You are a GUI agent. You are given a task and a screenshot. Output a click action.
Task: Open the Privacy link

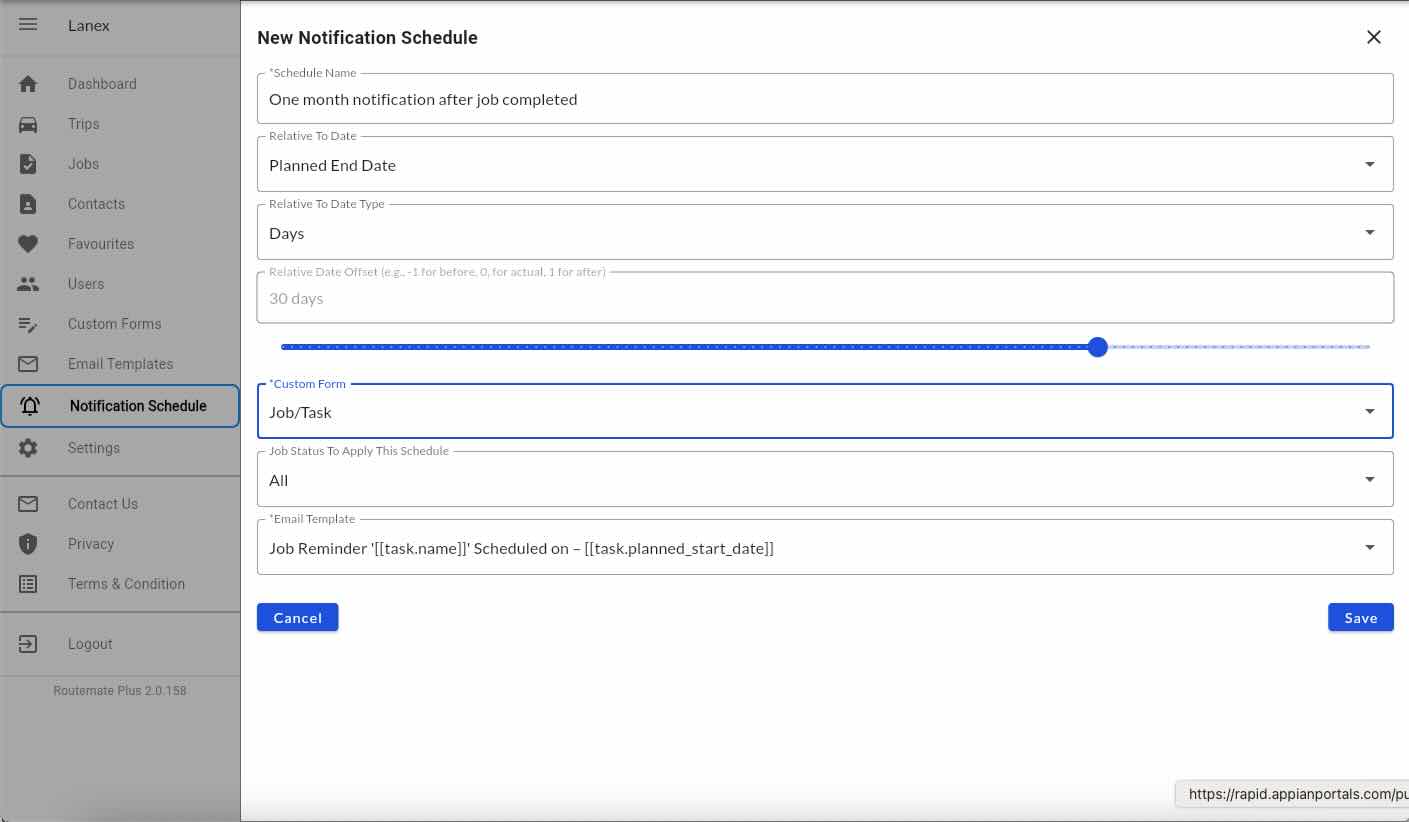pos(91,544)
